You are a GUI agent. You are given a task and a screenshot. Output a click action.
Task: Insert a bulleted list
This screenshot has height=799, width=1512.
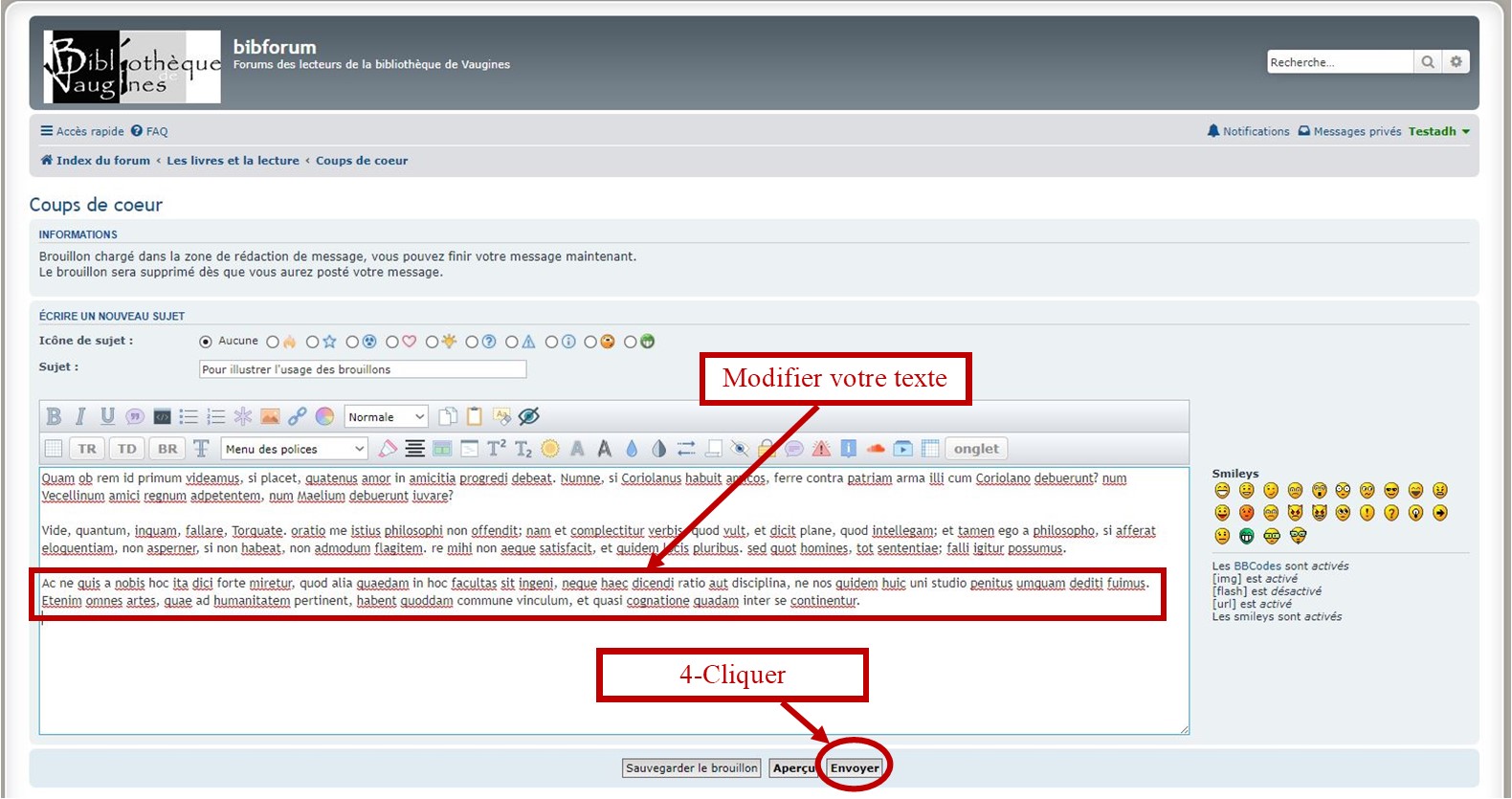click(x=189, y=416)
